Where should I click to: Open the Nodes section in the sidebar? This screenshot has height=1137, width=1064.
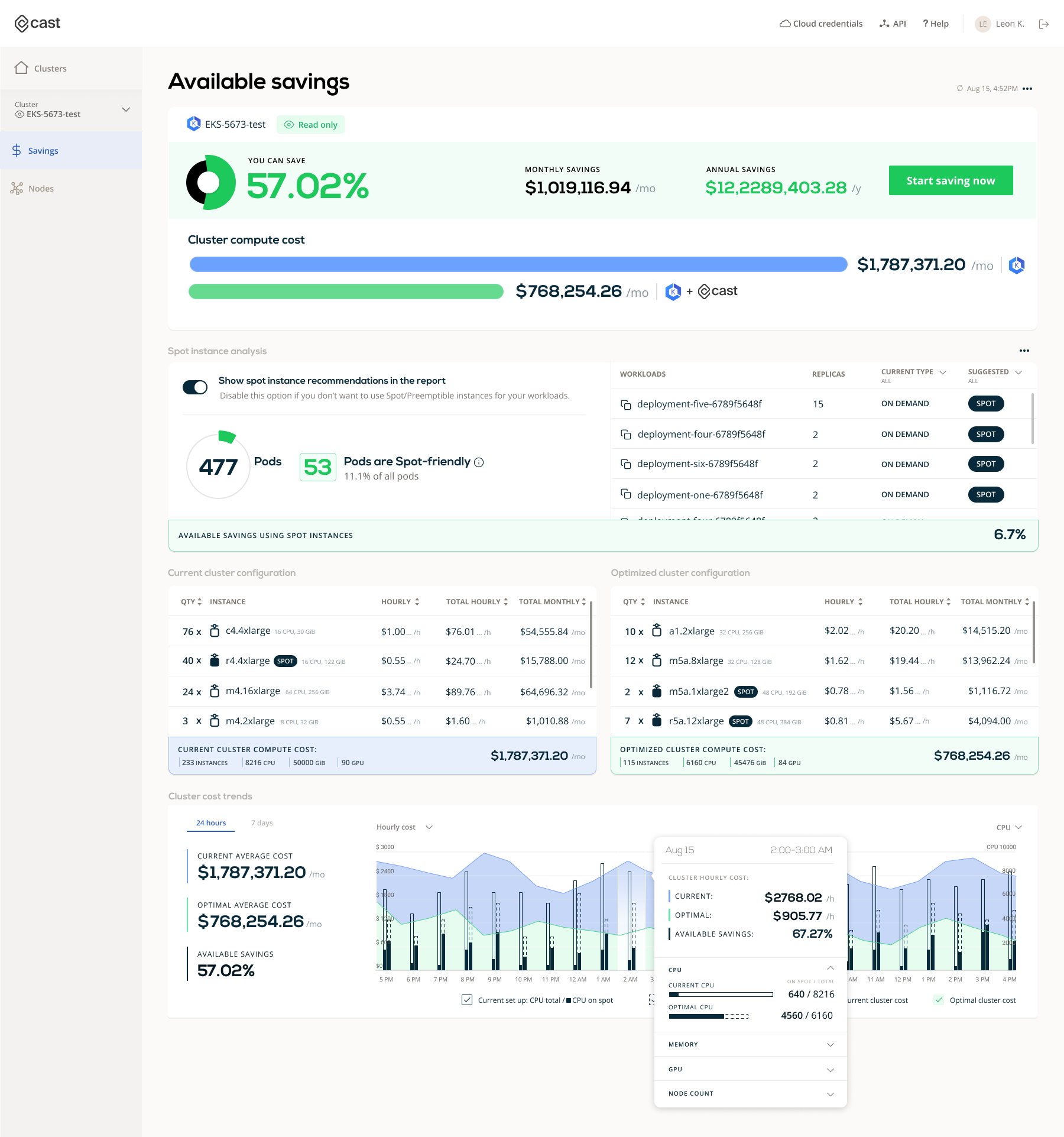(x=41, y=188)
